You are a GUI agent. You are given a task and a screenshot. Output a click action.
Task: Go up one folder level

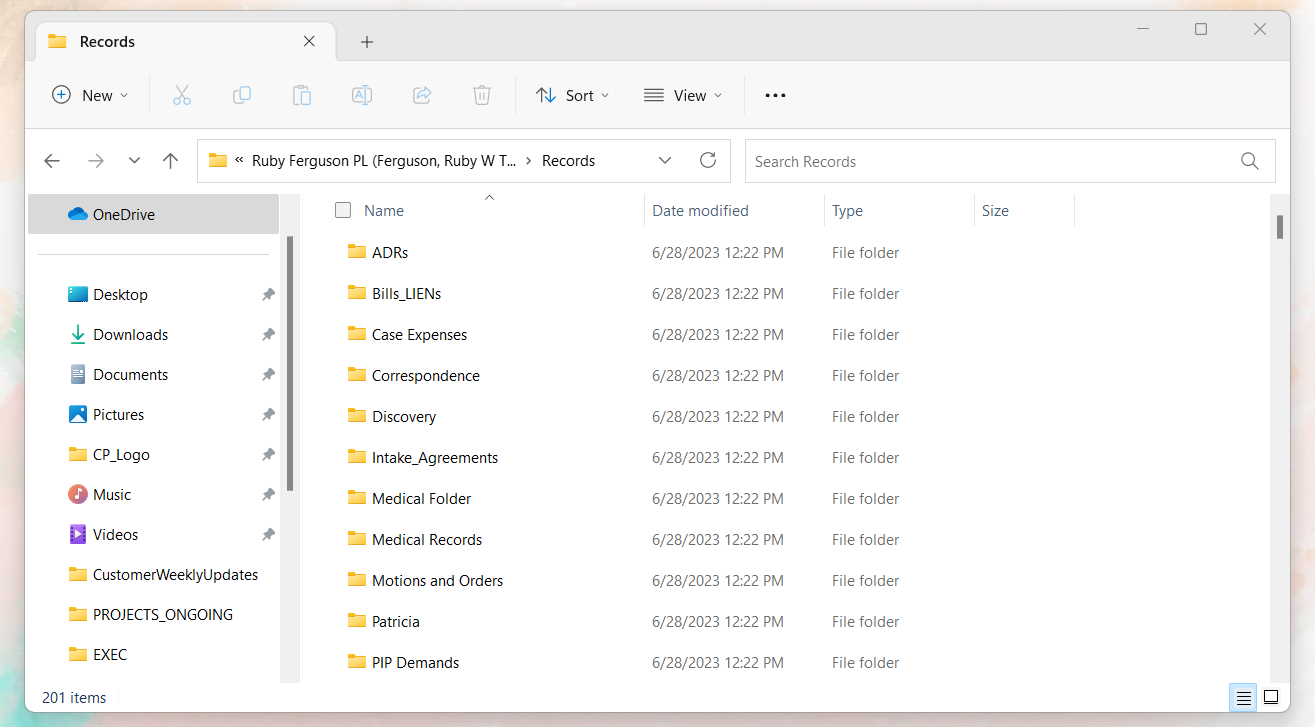[x=171, y=160]
